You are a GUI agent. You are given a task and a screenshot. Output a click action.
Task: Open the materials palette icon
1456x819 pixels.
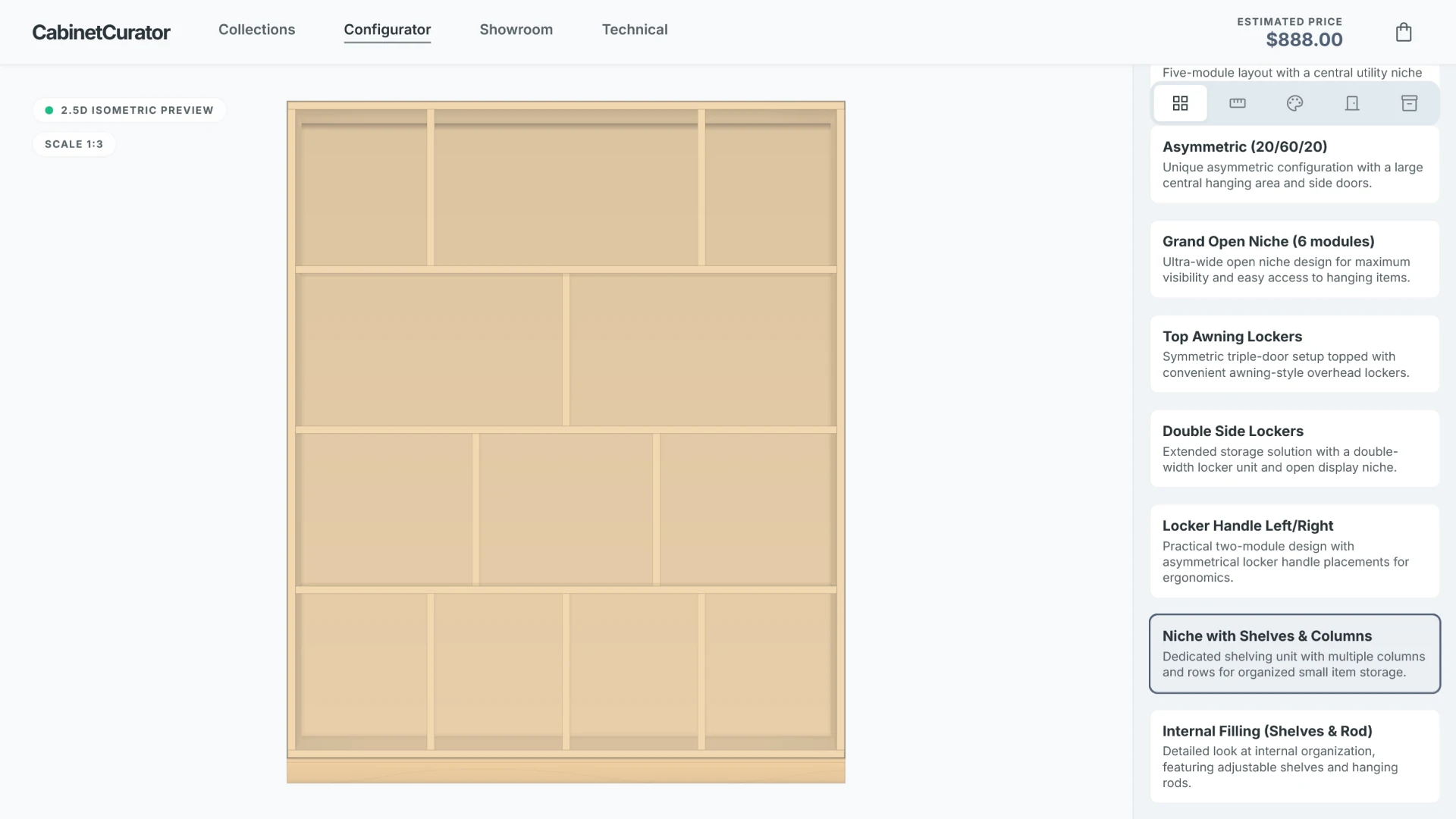click(x=1294, y=102)
